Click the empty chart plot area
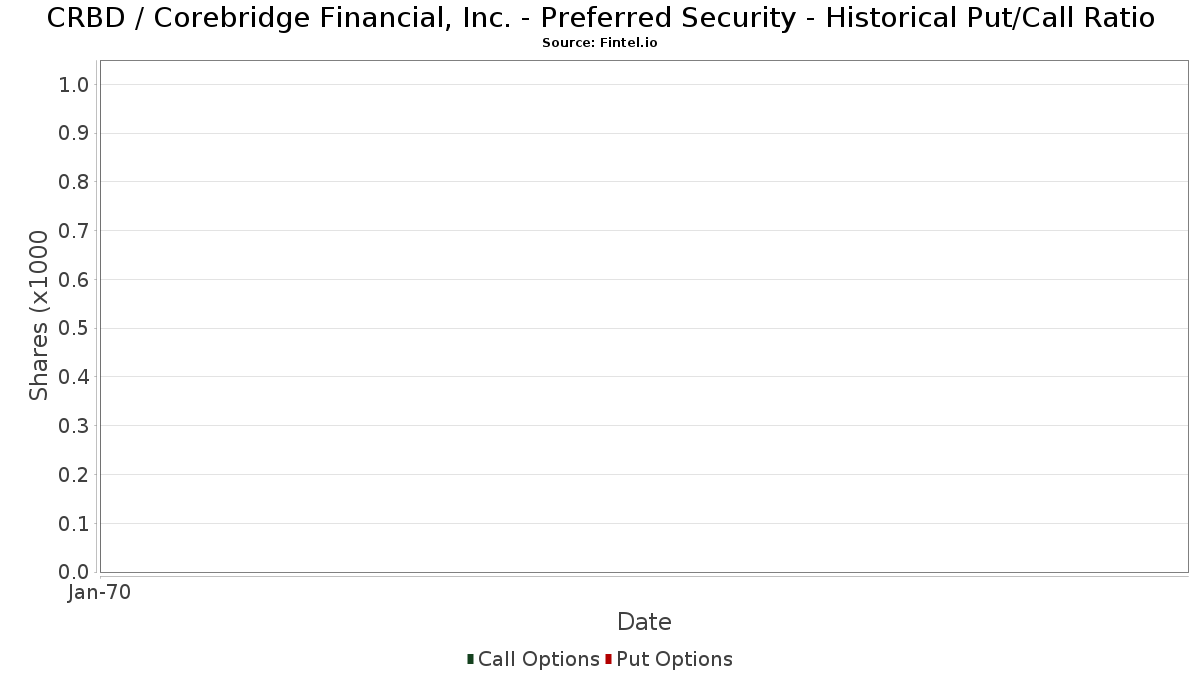Viewport: 1200px width, 675px height. pyautogui.click(x=644, y=316)
